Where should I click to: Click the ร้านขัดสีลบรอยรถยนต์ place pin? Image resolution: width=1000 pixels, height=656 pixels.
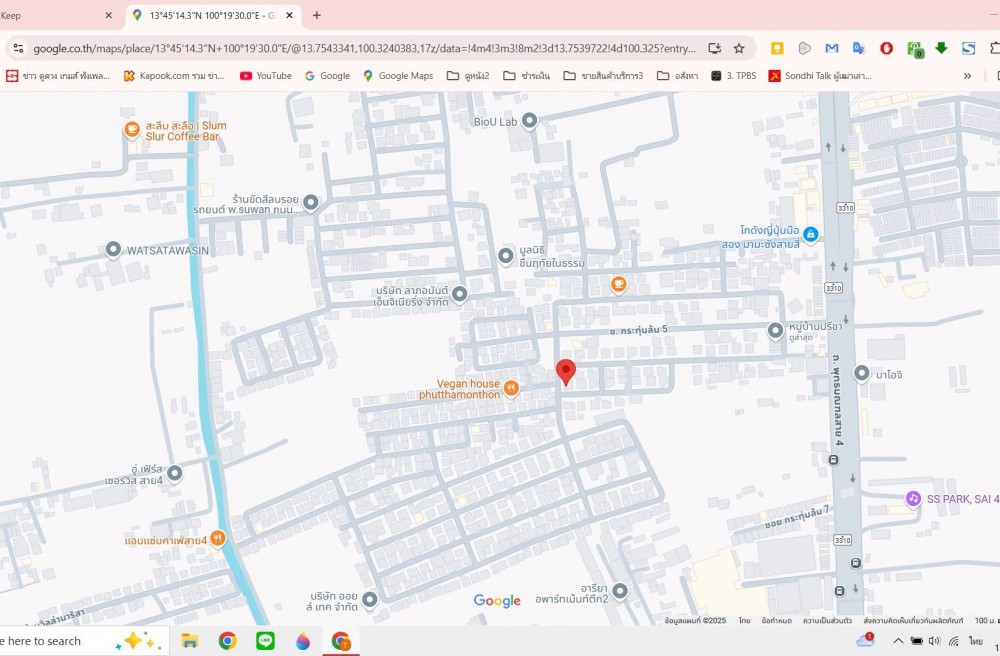click(x=311, y=202)
